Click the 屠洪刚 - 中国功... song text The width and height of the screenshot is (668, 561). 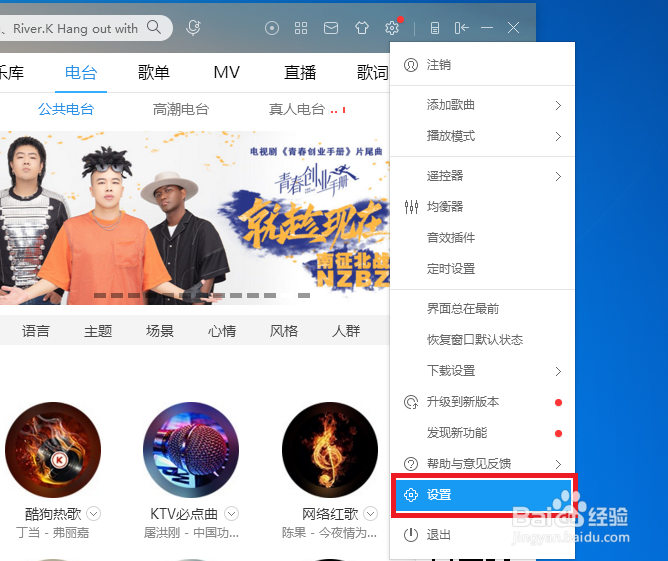191,533
